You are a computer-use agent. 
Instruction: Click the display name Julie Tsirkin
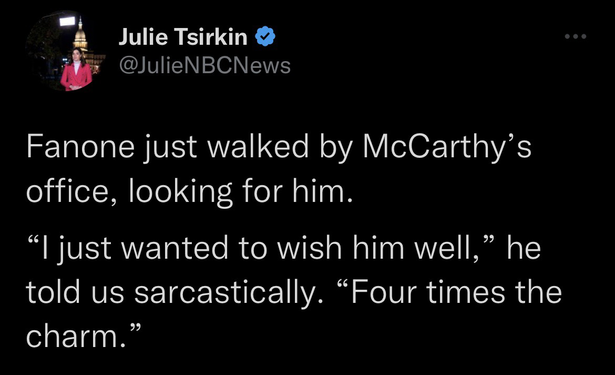pyautogui.click(x=183, y=36)
